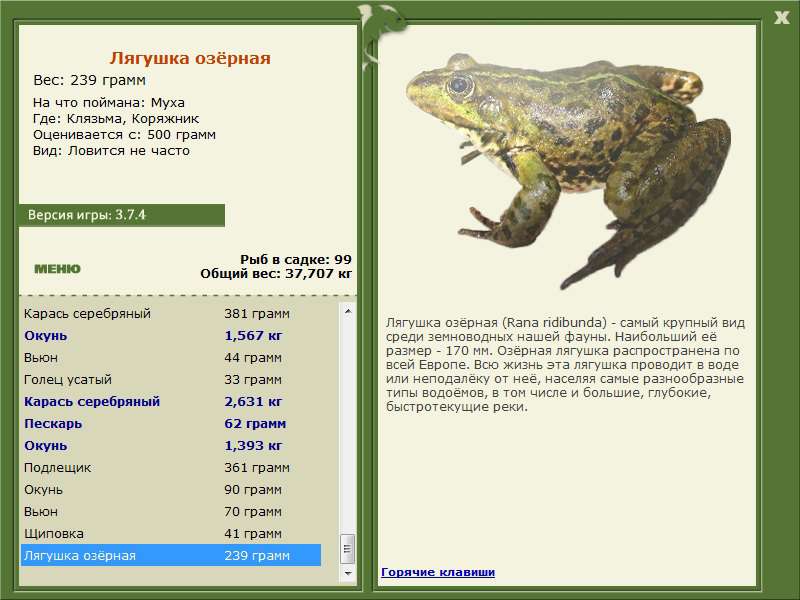Click the Рыб в садке: 99 text
Viewport: 800px width, 600px height.
tap(296, 259)
